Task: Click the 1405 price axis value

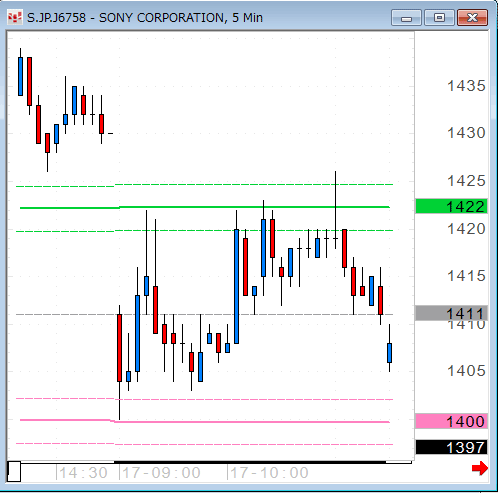Action: tap(466, 371)
